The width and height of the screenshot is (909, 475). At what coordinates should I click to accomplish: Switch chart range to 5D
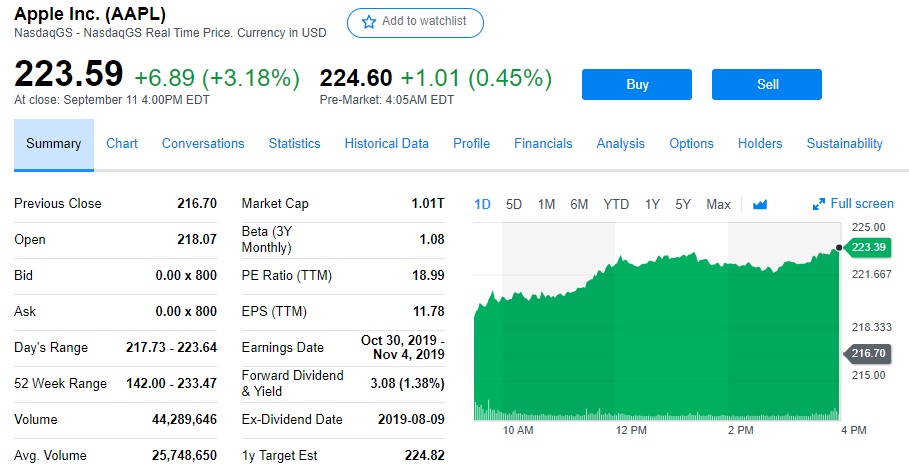514,204
